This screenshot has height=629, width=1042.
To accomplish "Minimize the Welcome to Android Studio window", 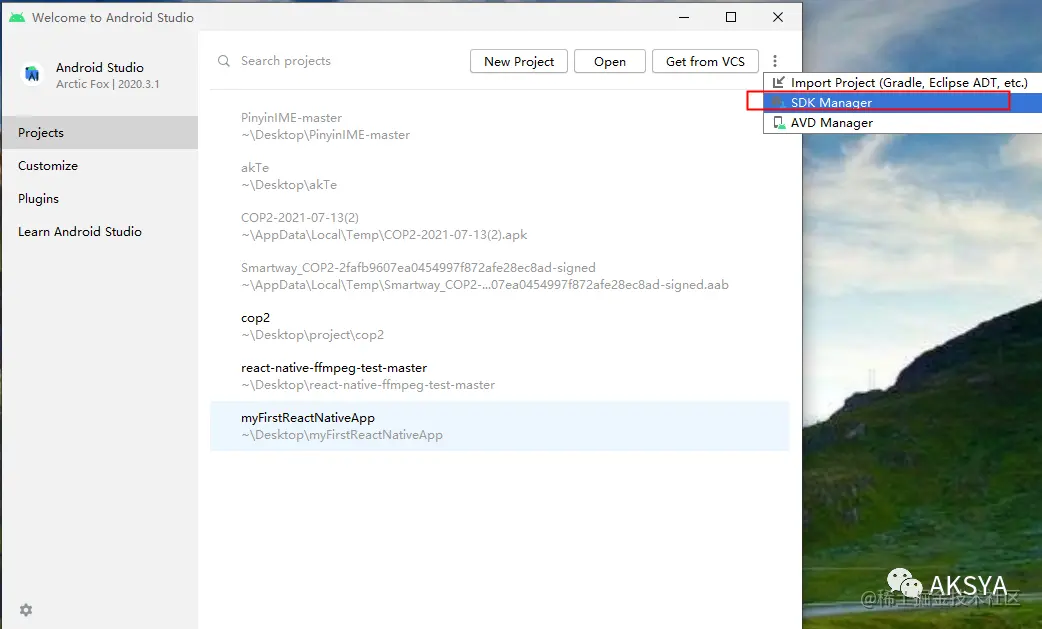I will (x=684, y=17).
